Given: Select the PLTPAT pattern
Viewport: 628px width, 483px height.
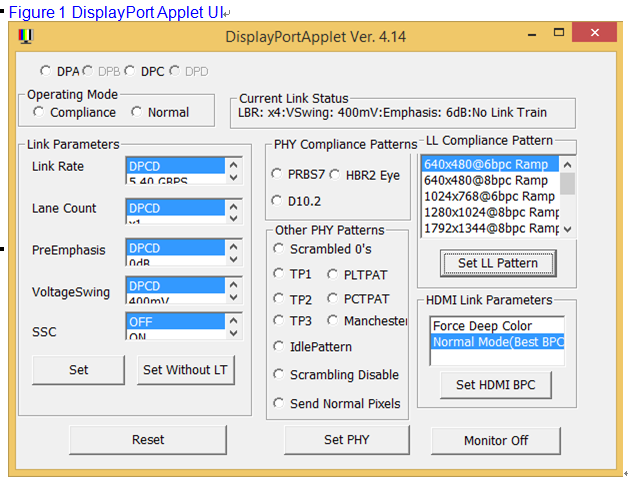Looking at the screenshot, I should 332,274.
